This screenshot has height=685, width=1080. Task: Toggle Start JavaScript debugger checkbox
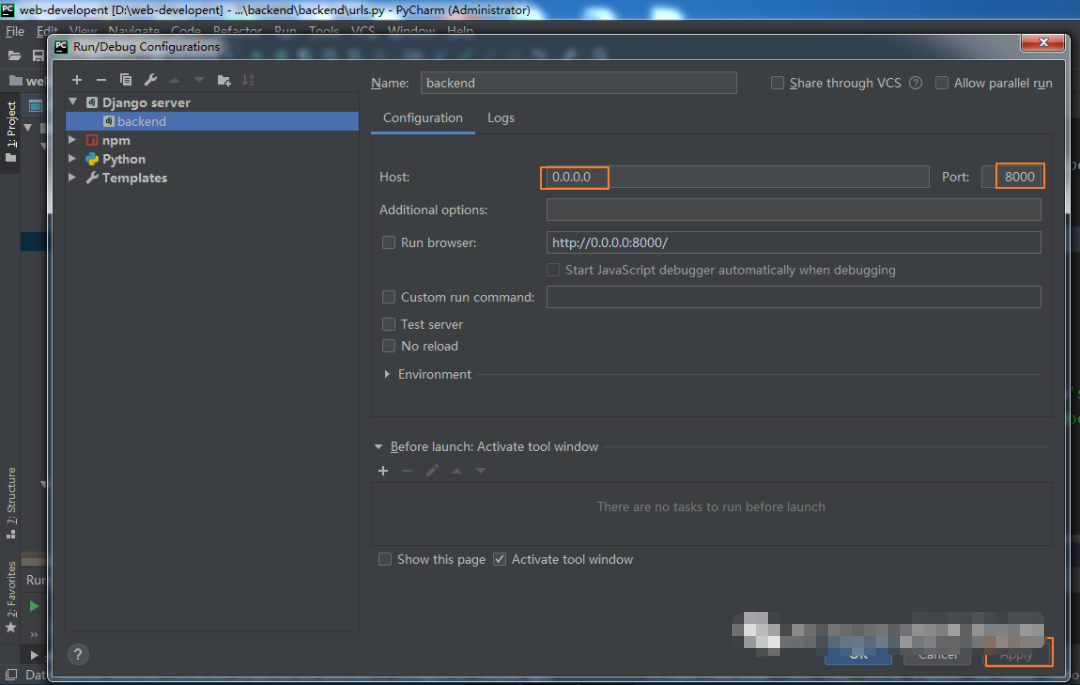pos(553,270)
